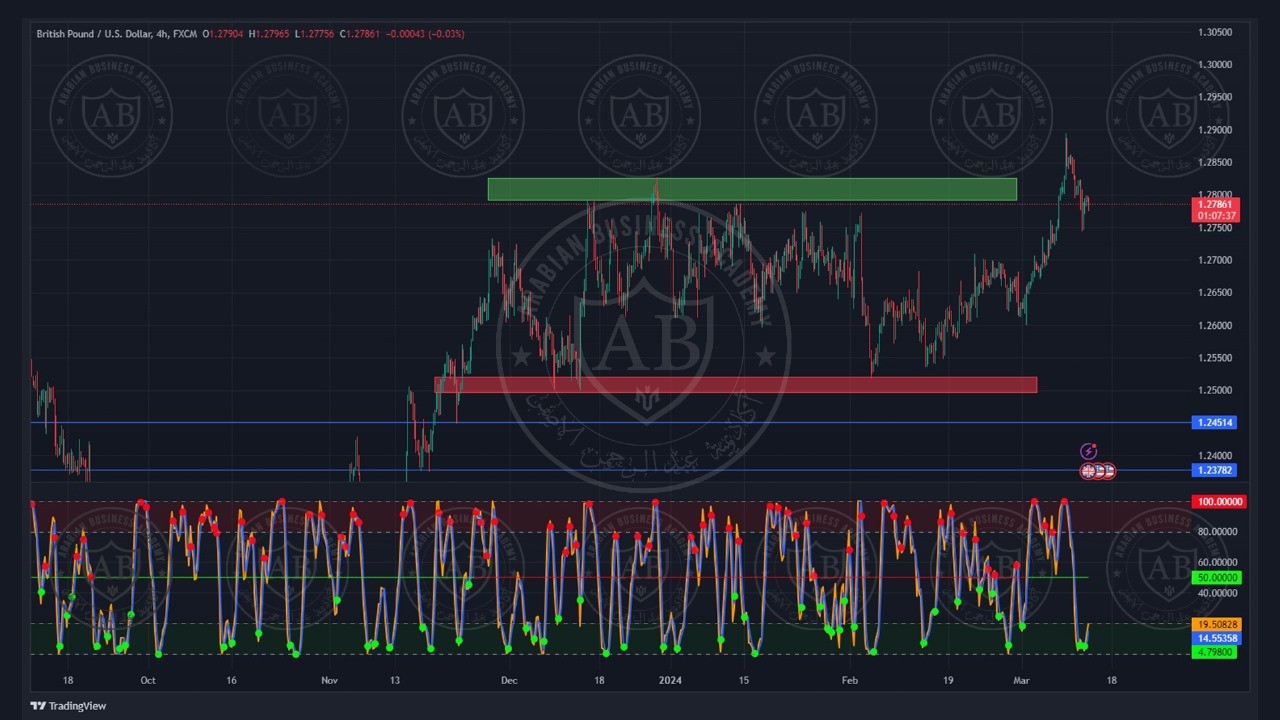Click the 1.30000 price axis label
Image resolution: width=1280 pixels, height=720 pixels.
tap(1215, 64)
